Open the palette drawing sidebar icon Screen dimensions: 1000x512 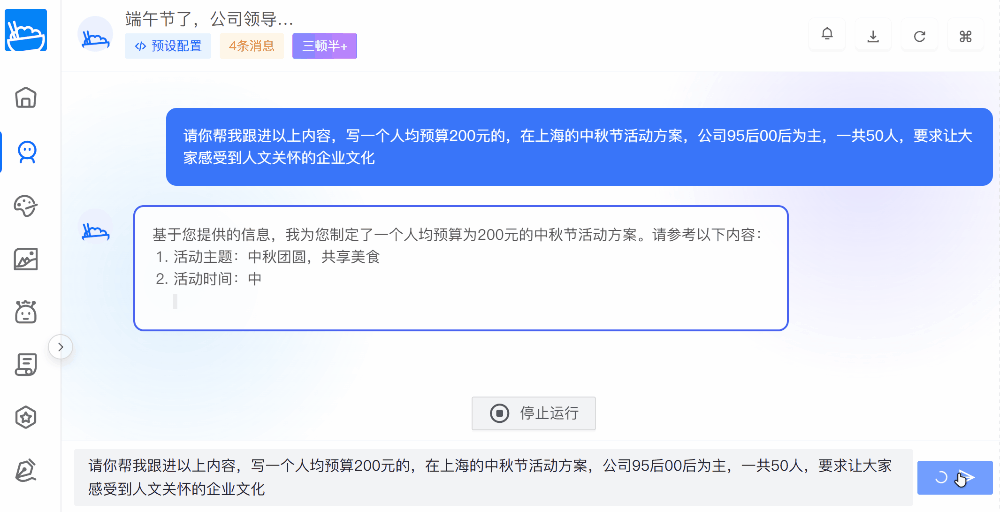[x=26, y=205]
